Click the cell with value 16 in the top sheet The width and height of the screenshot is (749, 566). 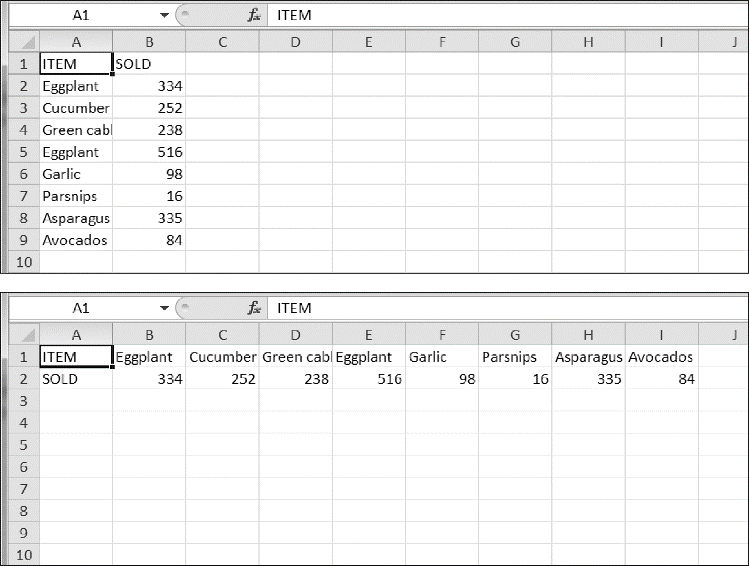click(x=149, y=196)
